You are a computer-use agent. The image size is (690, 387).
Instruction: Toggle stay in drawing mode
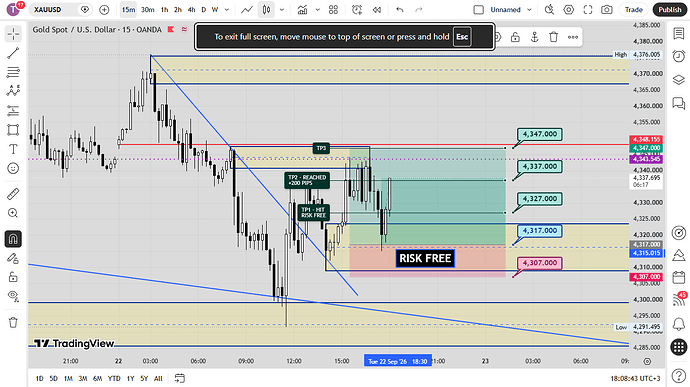tap(13, 258)
